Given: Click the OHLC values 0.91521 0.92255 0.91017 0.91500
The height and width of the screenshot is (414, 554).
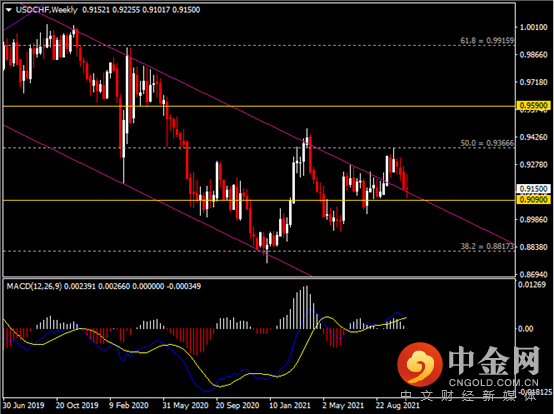Looking at the screenshot, I should point(141,10).
